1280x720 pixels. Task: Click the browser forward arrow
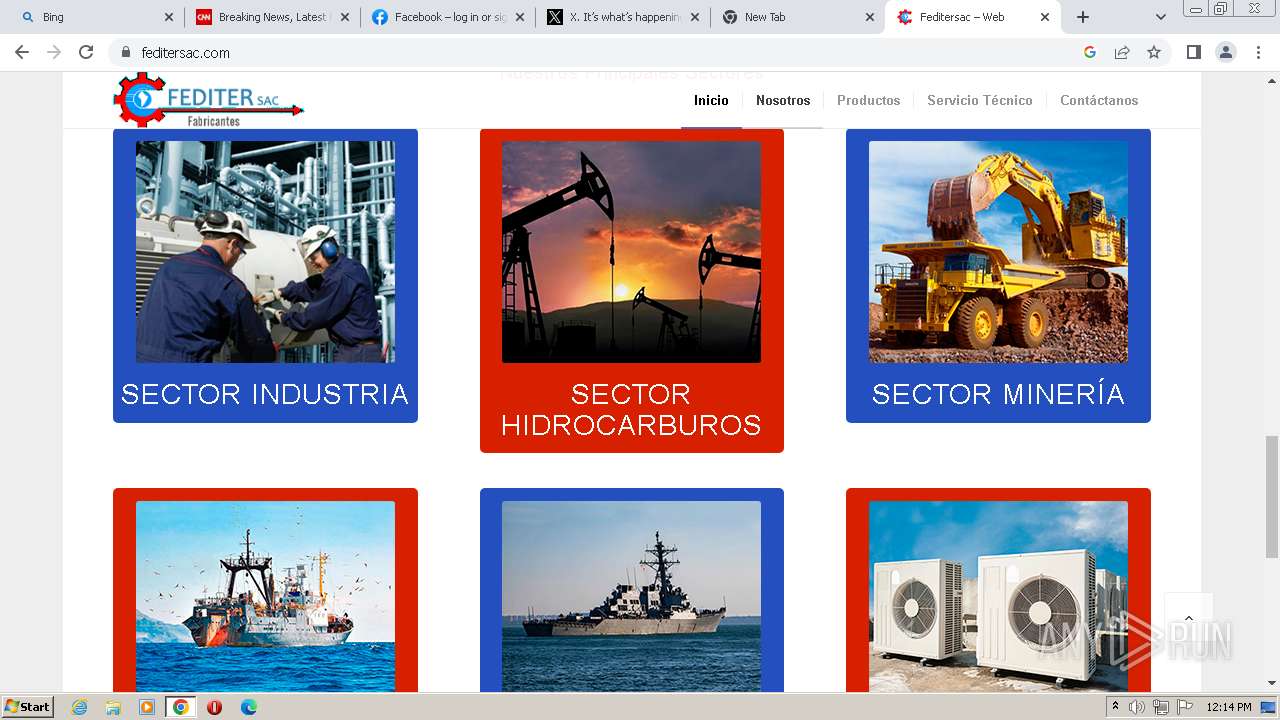pos(54,52)
